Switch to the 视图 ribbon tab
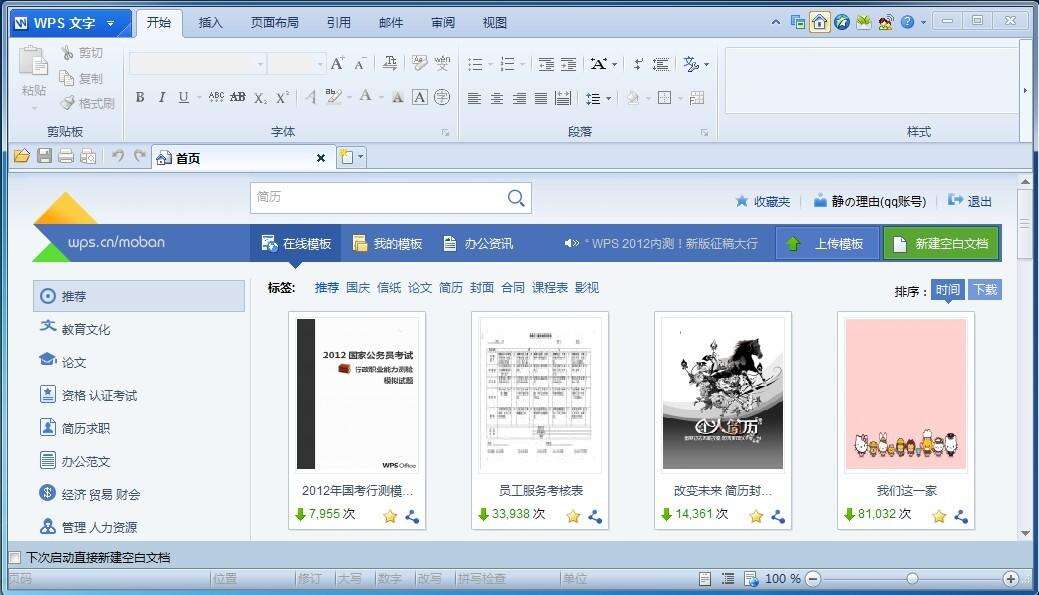1039x595 pixels. [x=494, y=23]
